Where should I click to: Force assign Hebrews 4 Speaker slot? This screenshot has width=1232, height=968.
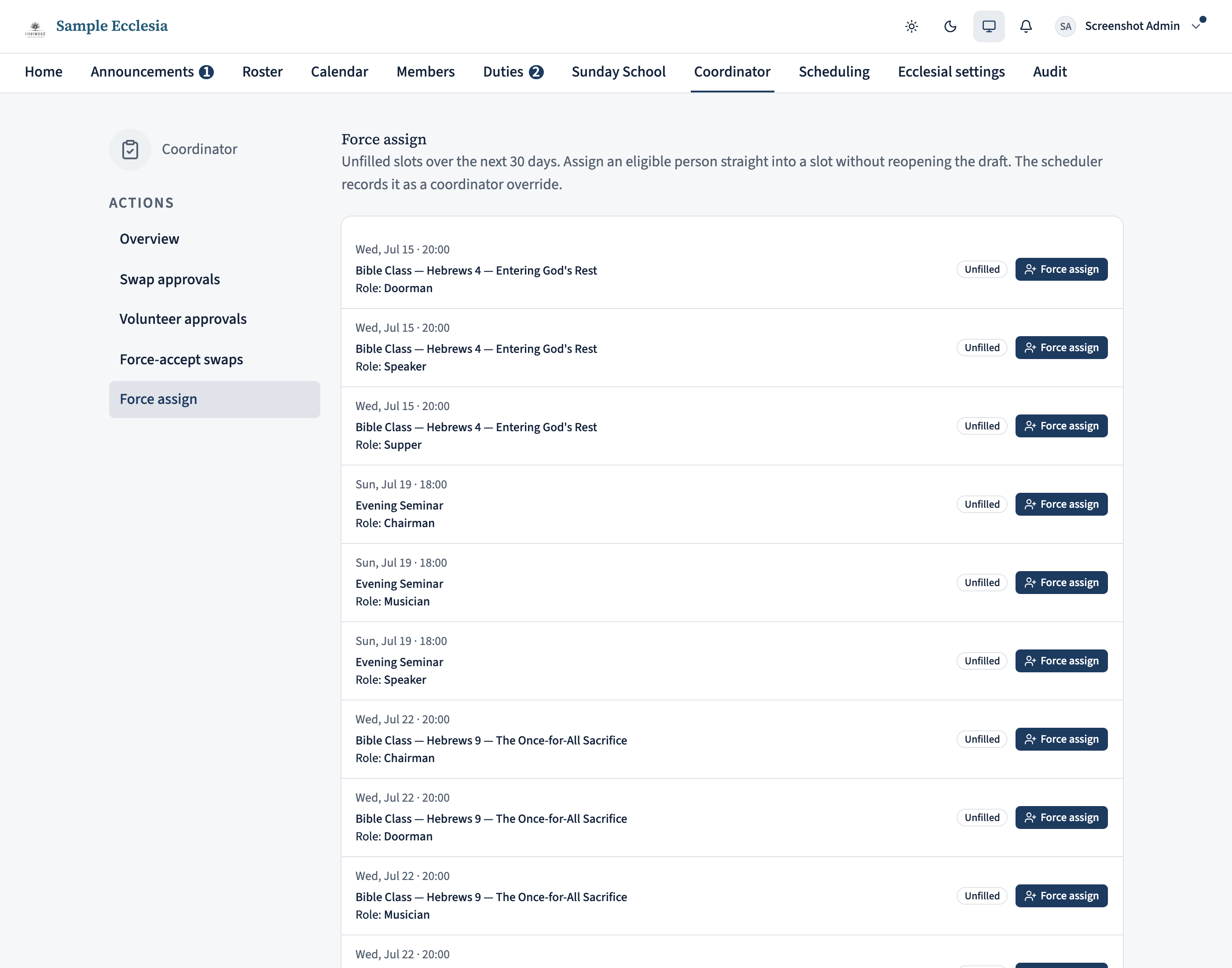1061,348
